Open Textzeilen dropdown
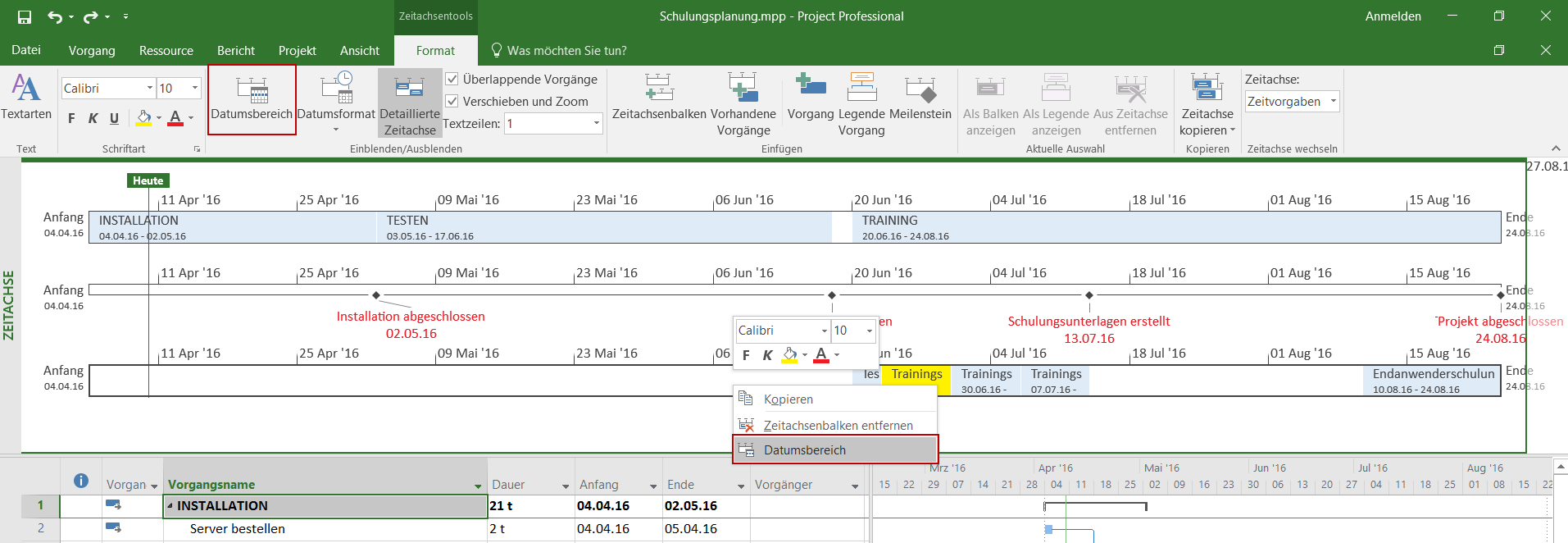Screen dimensions: 1568x543 [596, 124]
